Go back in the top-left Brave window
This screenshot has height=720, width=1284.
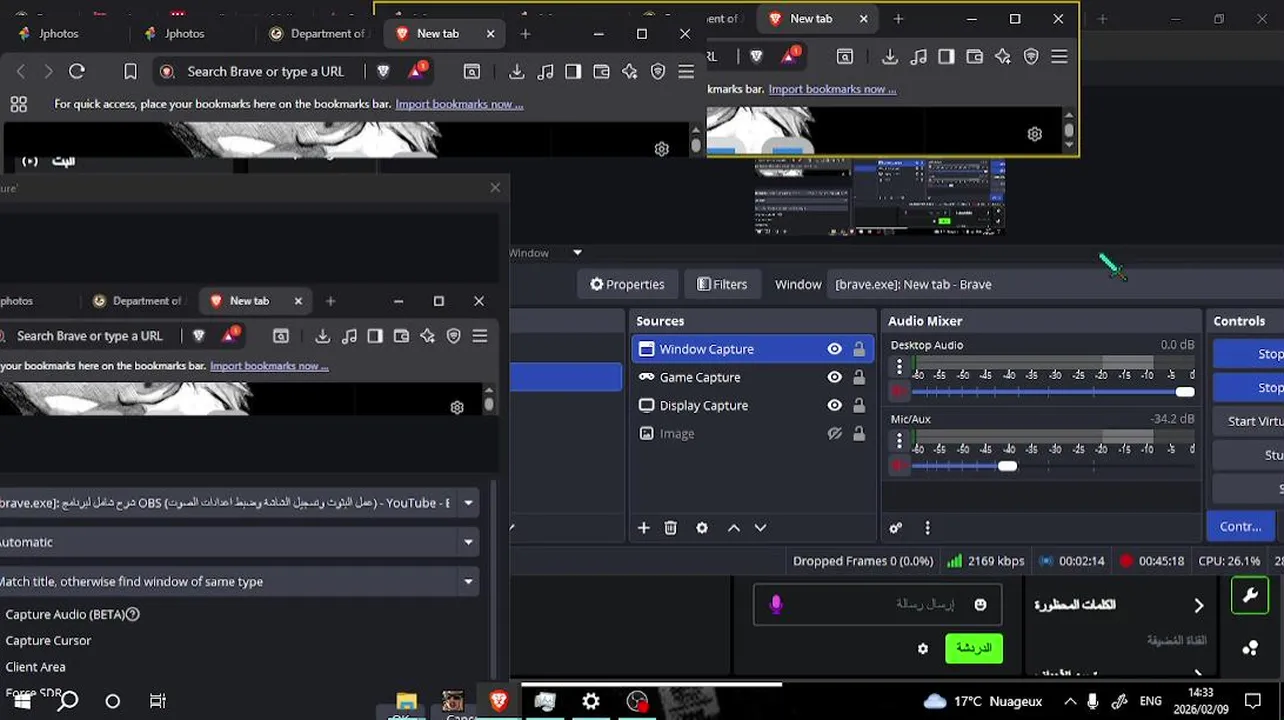[21, 71]
